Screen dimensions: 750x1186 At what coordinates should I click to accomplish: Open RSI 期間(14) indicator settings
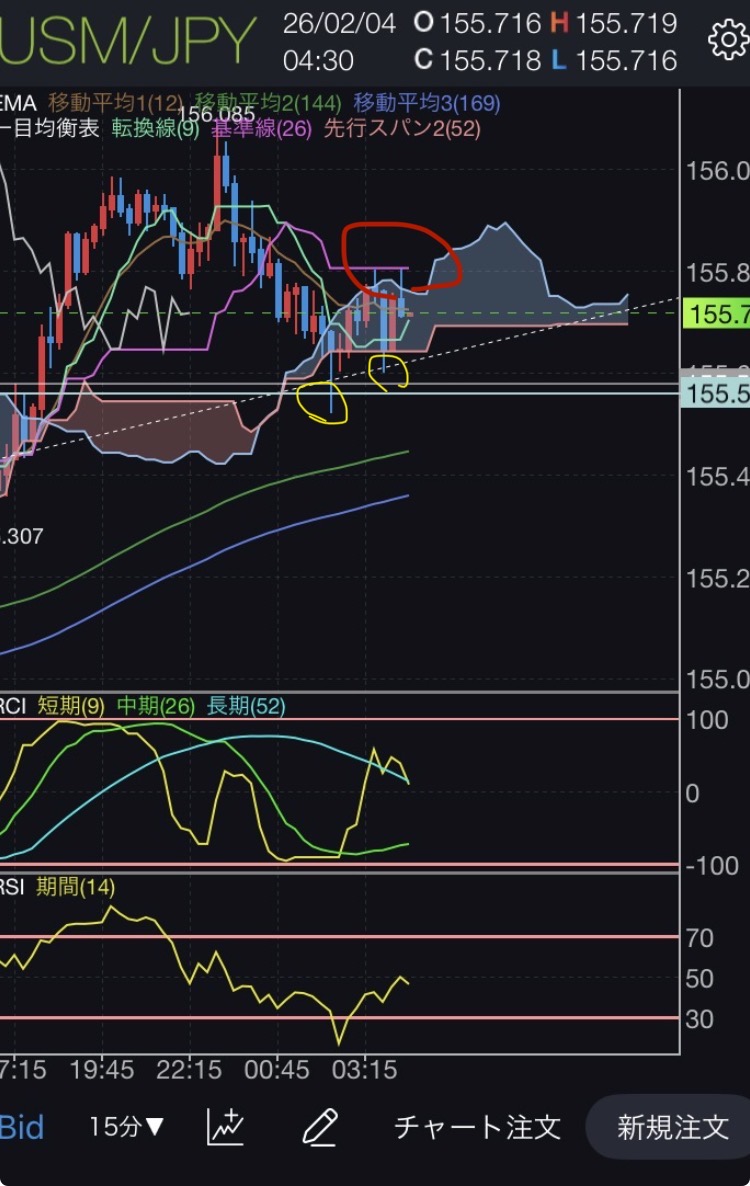tap(75, 886)
